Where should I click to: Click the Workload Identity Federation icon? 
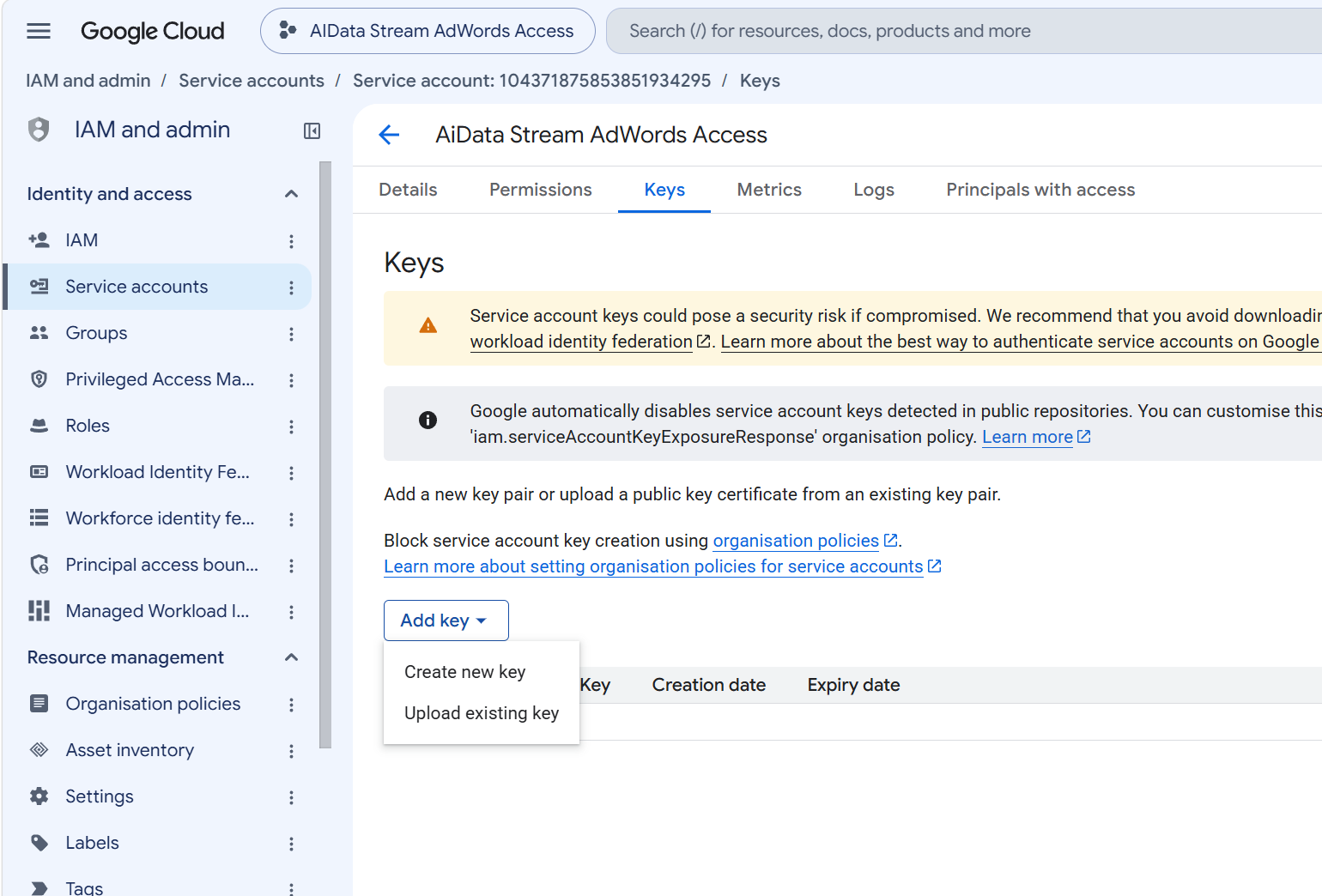pyautogui.click(x=39, y=472)
